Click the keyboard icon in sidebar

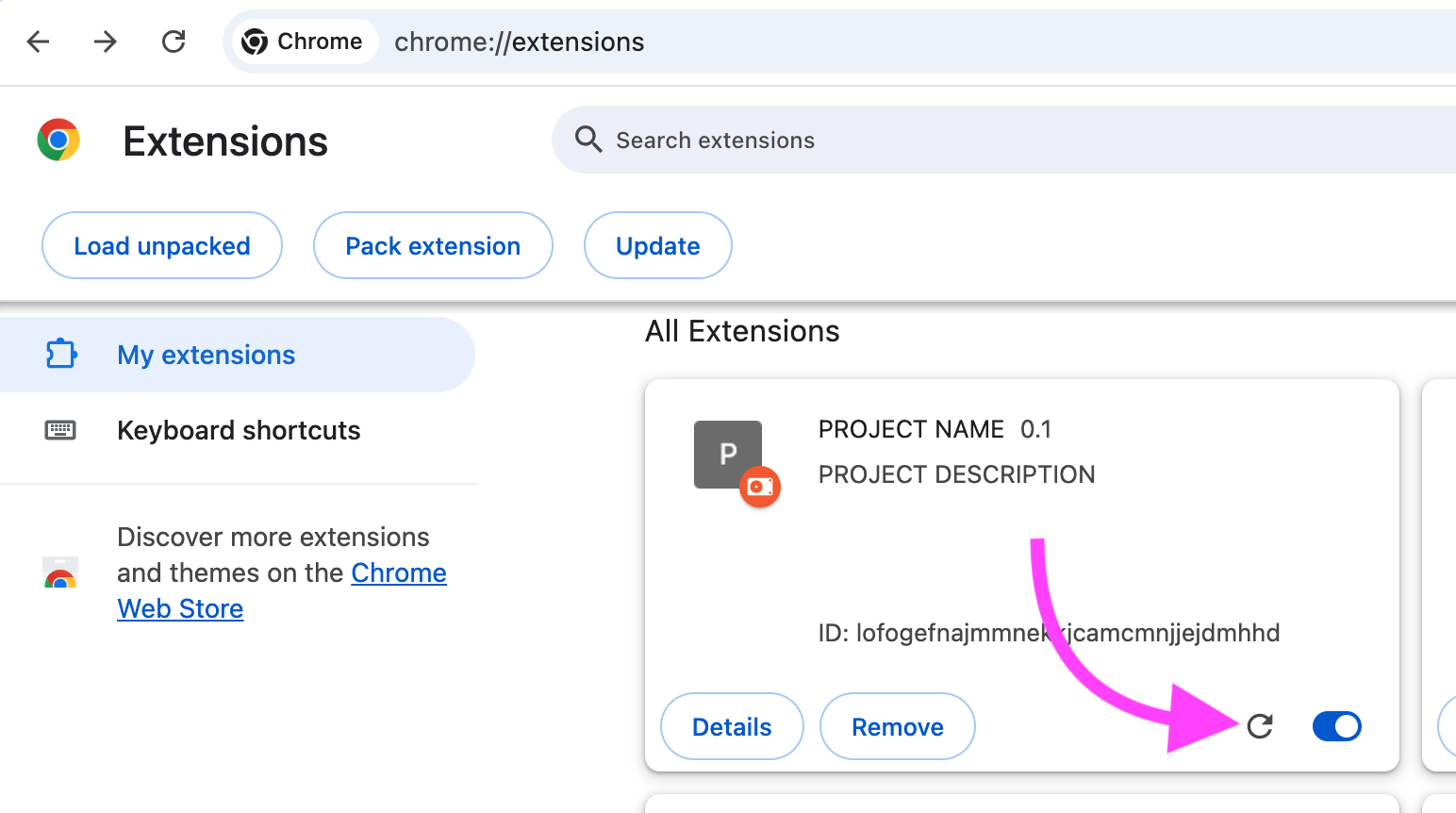pos(60,431)
